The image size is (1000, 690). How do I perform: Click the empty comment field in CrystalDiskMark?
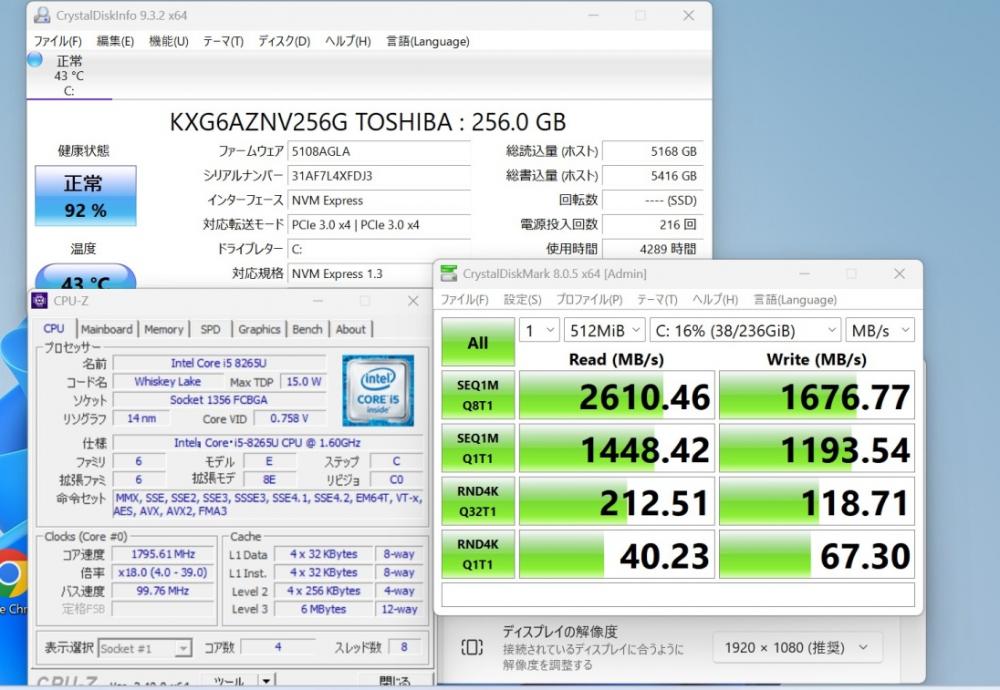coord(678,594)
